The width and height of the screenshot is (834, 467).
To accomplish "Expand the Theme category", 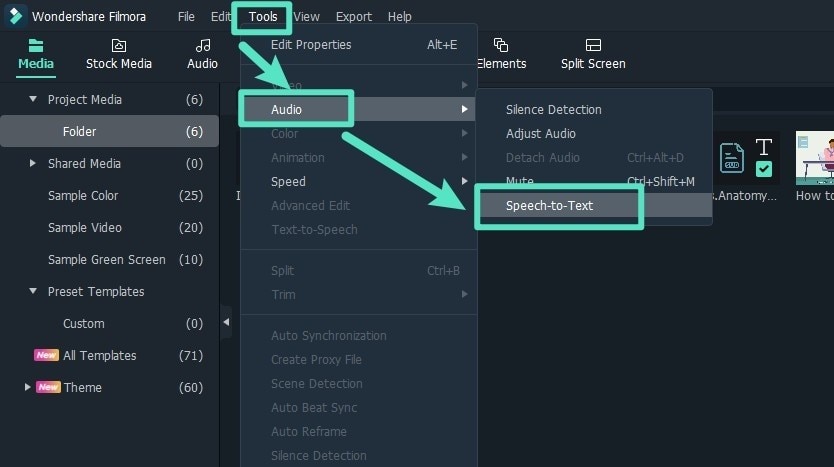I will (27, 387).
